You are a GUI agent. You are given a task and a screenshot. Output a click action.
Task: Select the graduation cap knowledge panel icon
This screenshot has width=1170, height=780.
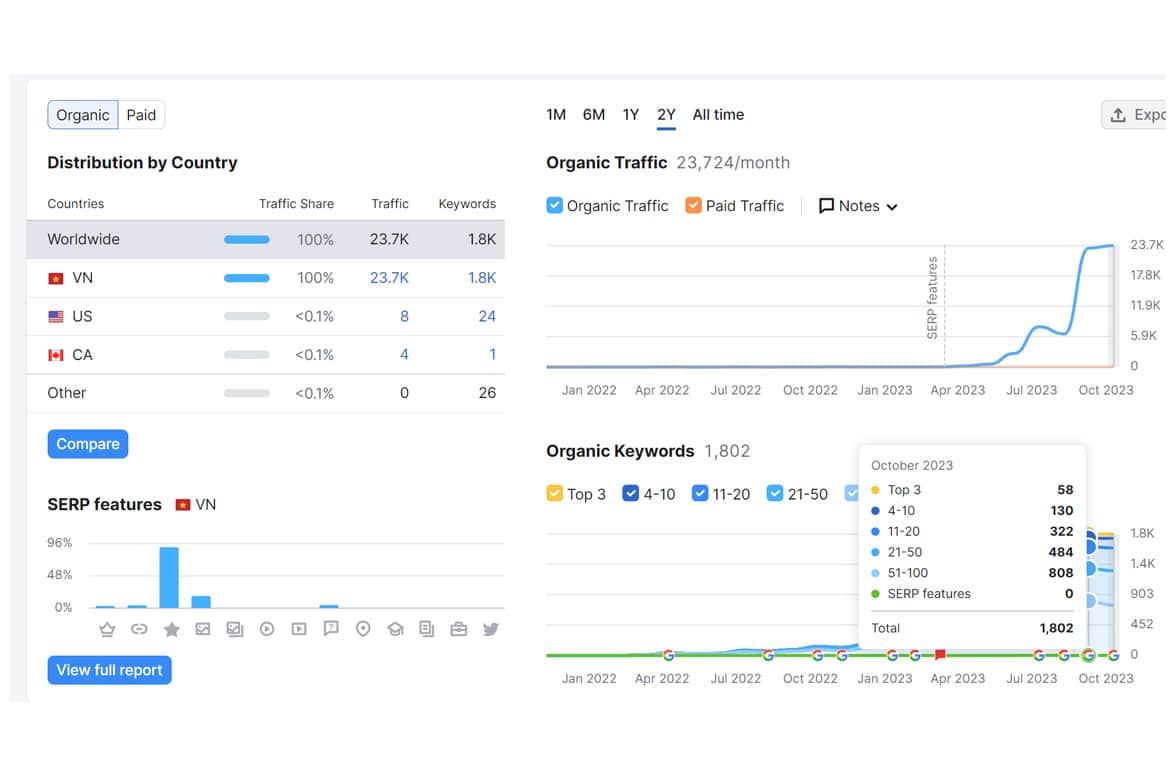pyautogui.click(x=395, y=629)
